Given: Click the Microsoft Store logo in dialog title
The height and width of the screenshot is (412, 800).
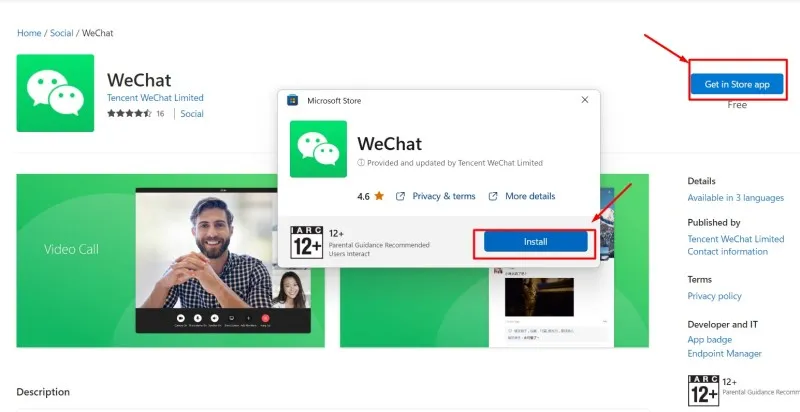Looking at the screenshot, I should point(293,100).
